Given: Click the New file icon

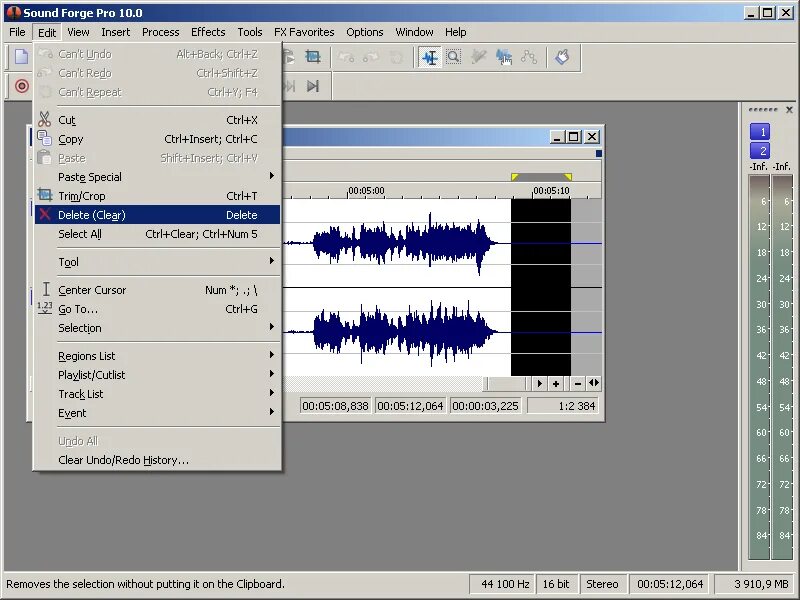Looking at the screenshot, I should pyautogui.click(x=21, y=57).
